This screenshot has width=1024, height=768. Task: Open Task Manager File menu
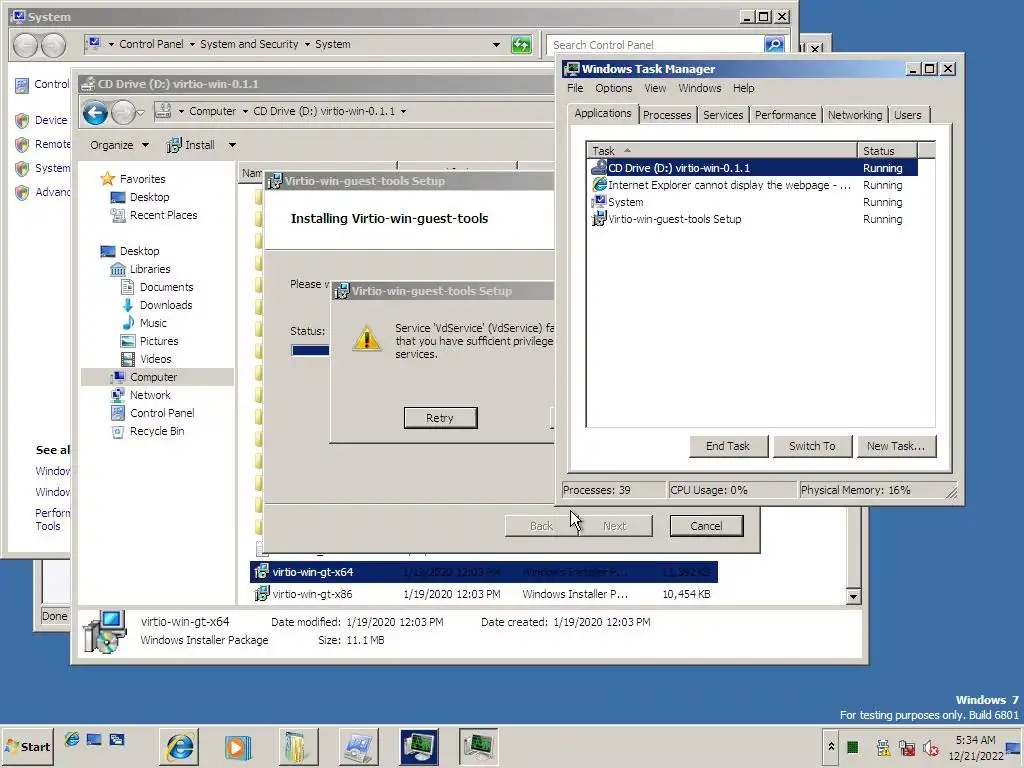point(575,88)
